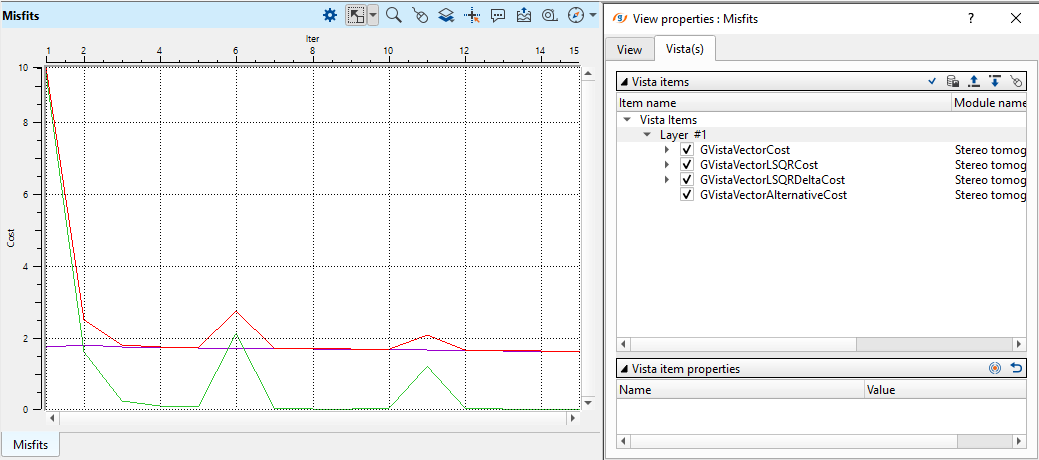Click the Vista items horizontal scrollbar
This screenshot has height=460, width=1039.
click(x=740, y=344)
